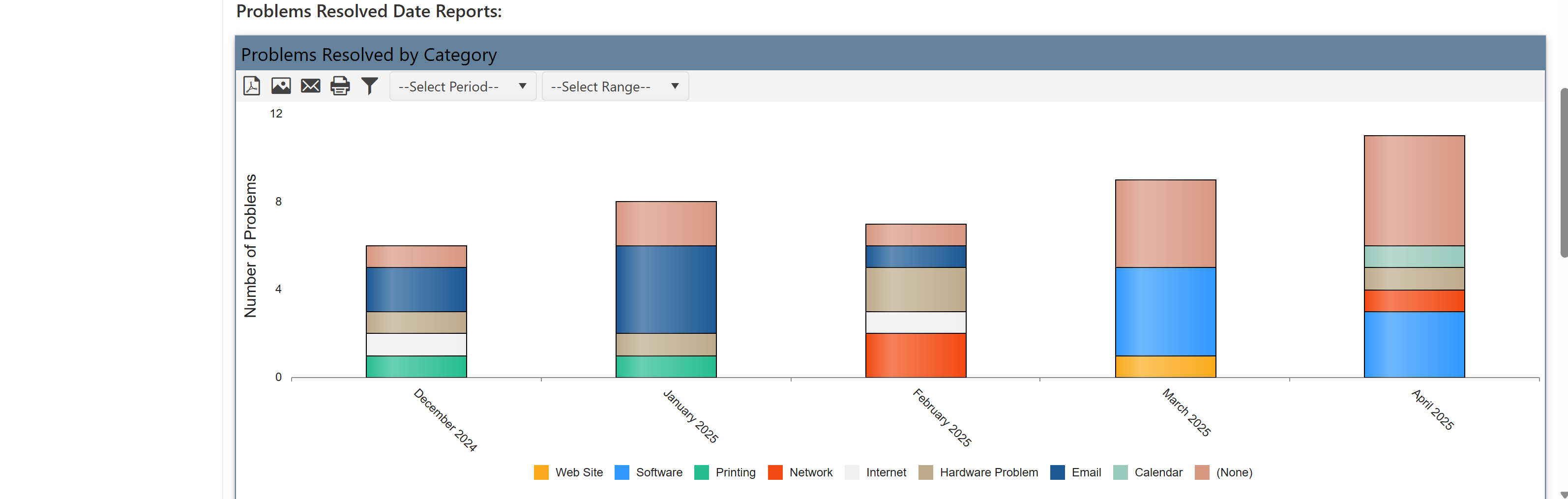Print the Problems Resolved chart
Screen dimensions: 1568x499
coord(340,86)
